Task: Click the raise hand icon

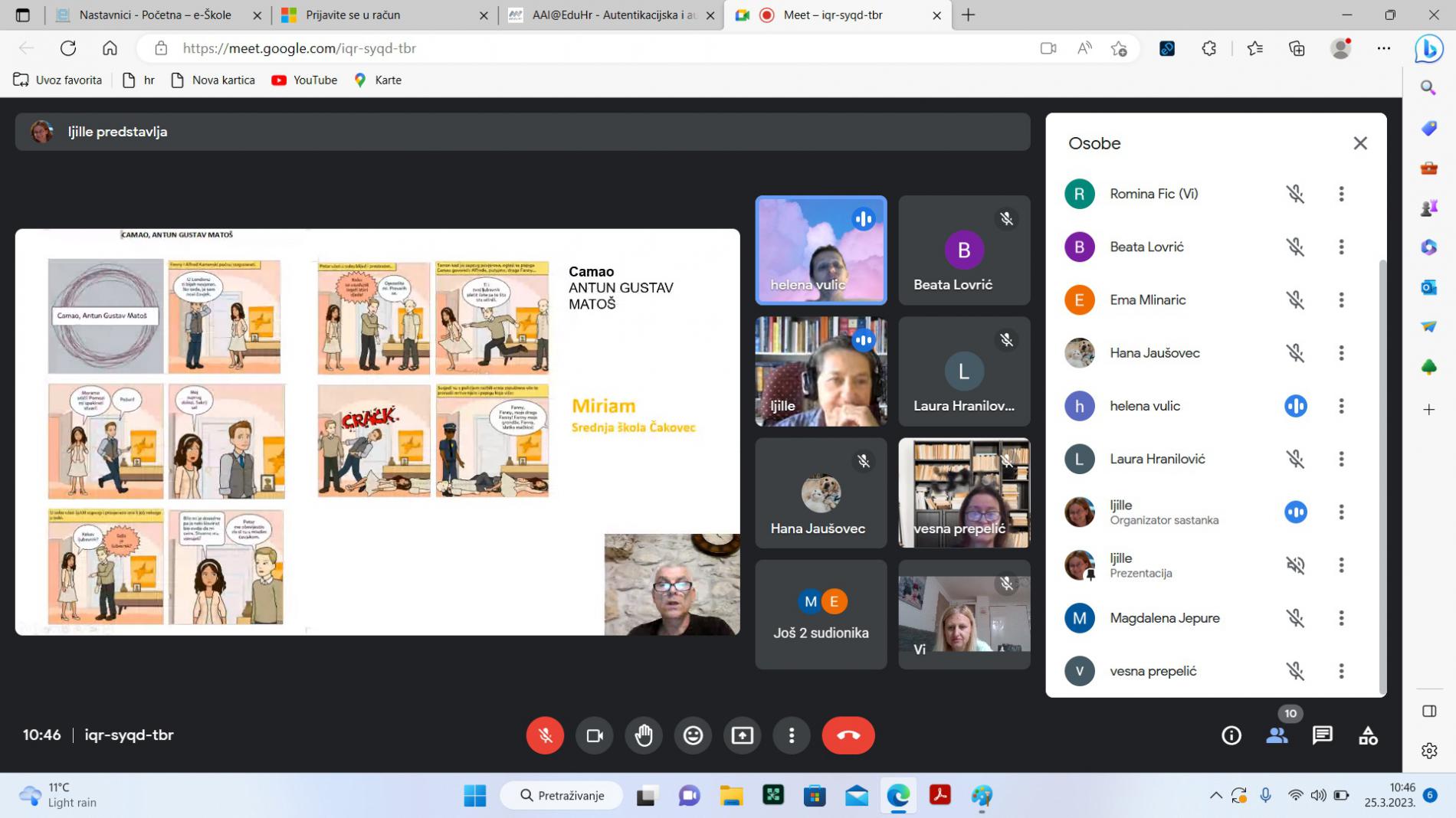Action: pos(643,735)
